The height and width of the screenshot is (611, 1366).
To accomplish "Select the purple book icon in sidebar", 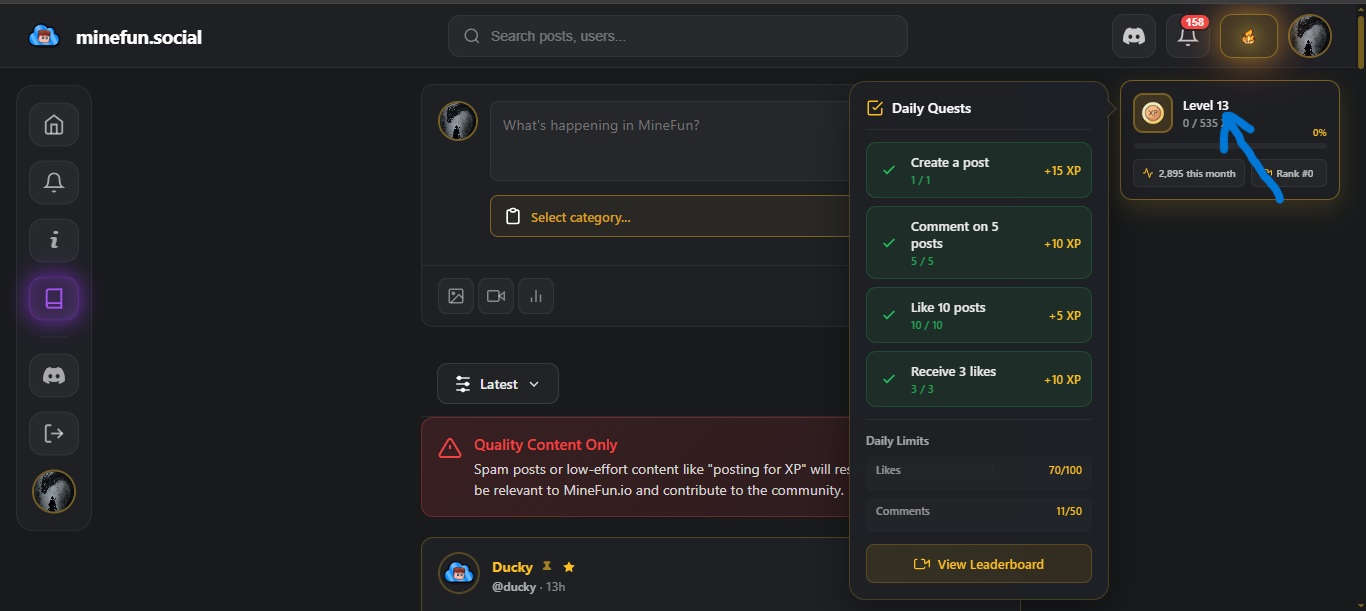I will tap(54, 298).
